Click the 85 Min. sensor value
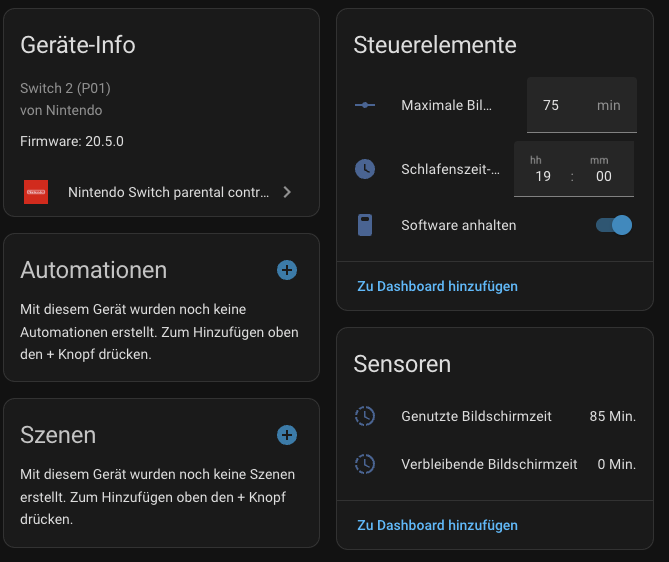The image size is (669, 562). point(613,416)
